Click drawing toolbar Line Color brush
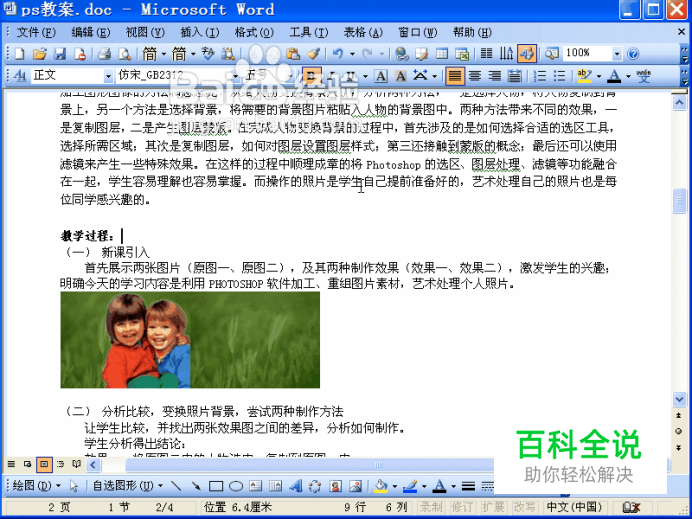 410,486
